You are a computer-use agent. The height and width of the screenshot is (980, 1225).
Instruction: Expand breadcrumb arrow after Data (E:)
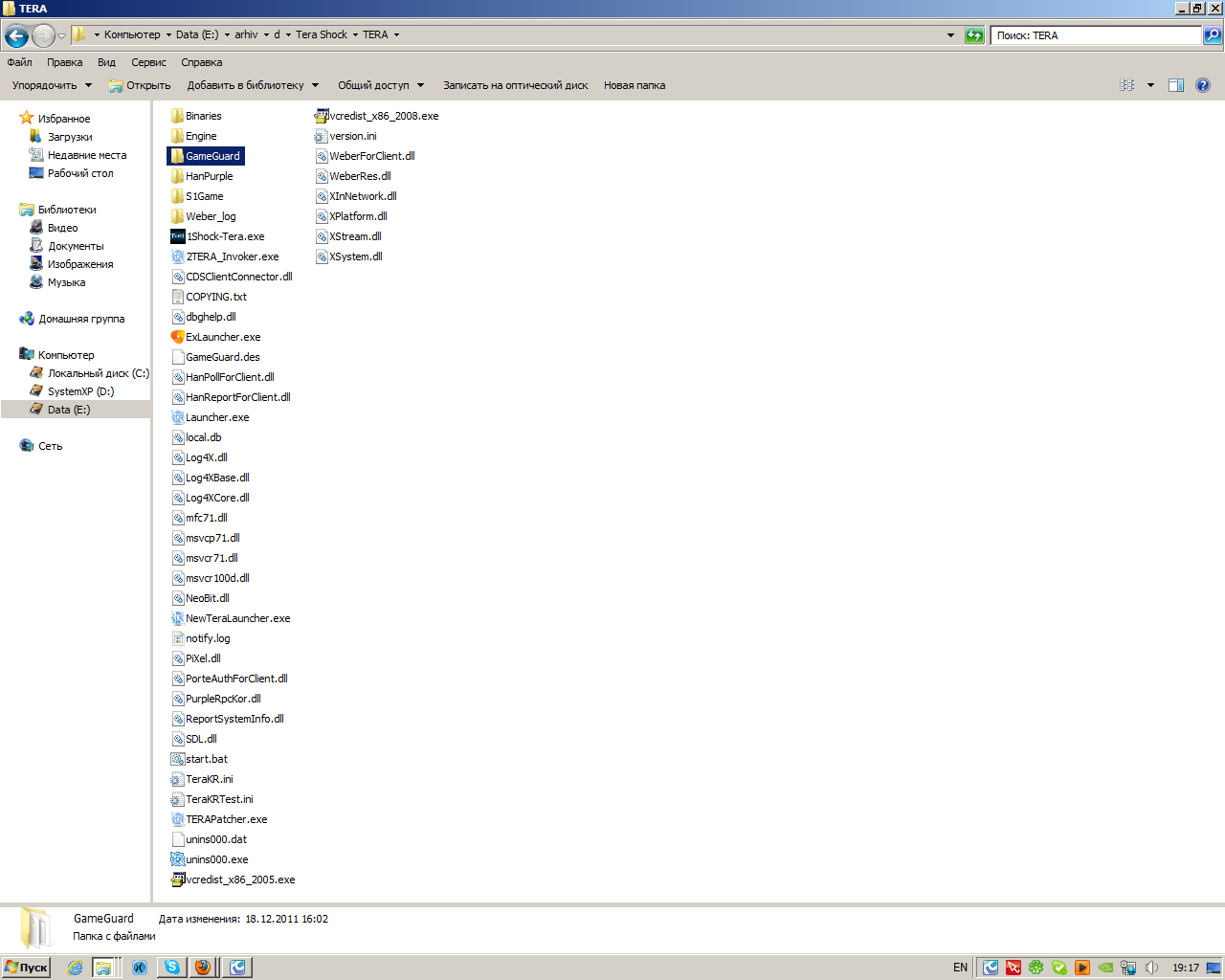[227, 35]
